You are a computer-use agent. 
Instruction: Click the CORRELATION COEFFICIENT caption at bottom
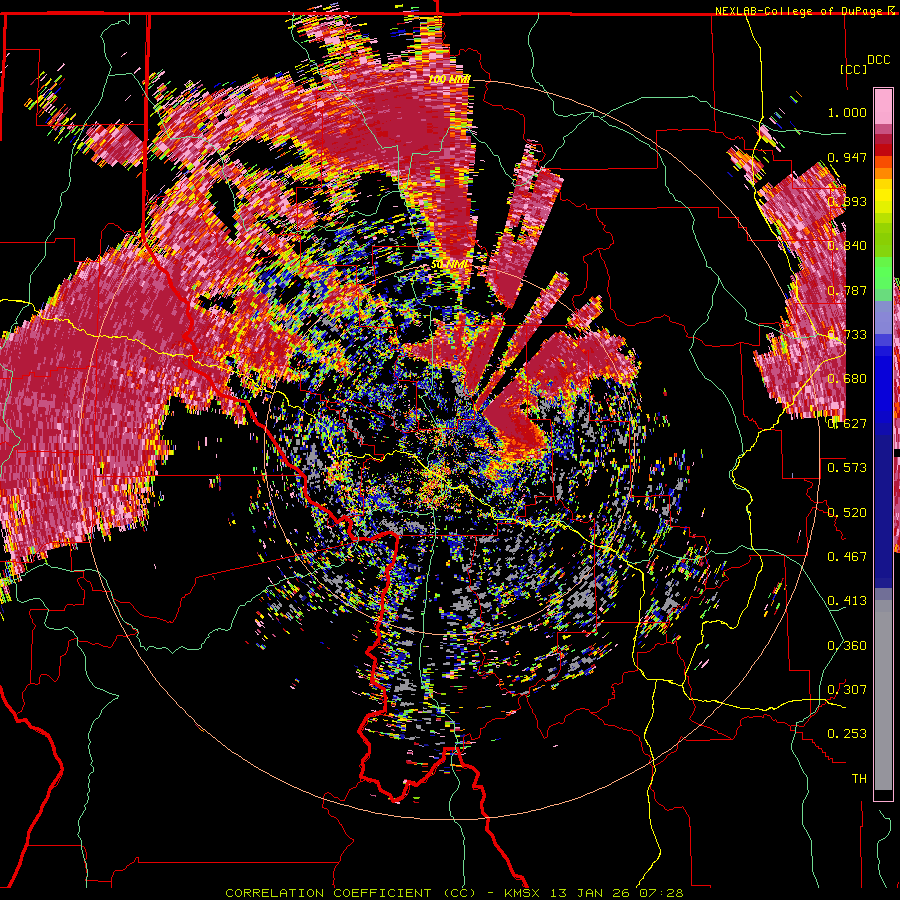pyautogui.click(x=454, y=893)
